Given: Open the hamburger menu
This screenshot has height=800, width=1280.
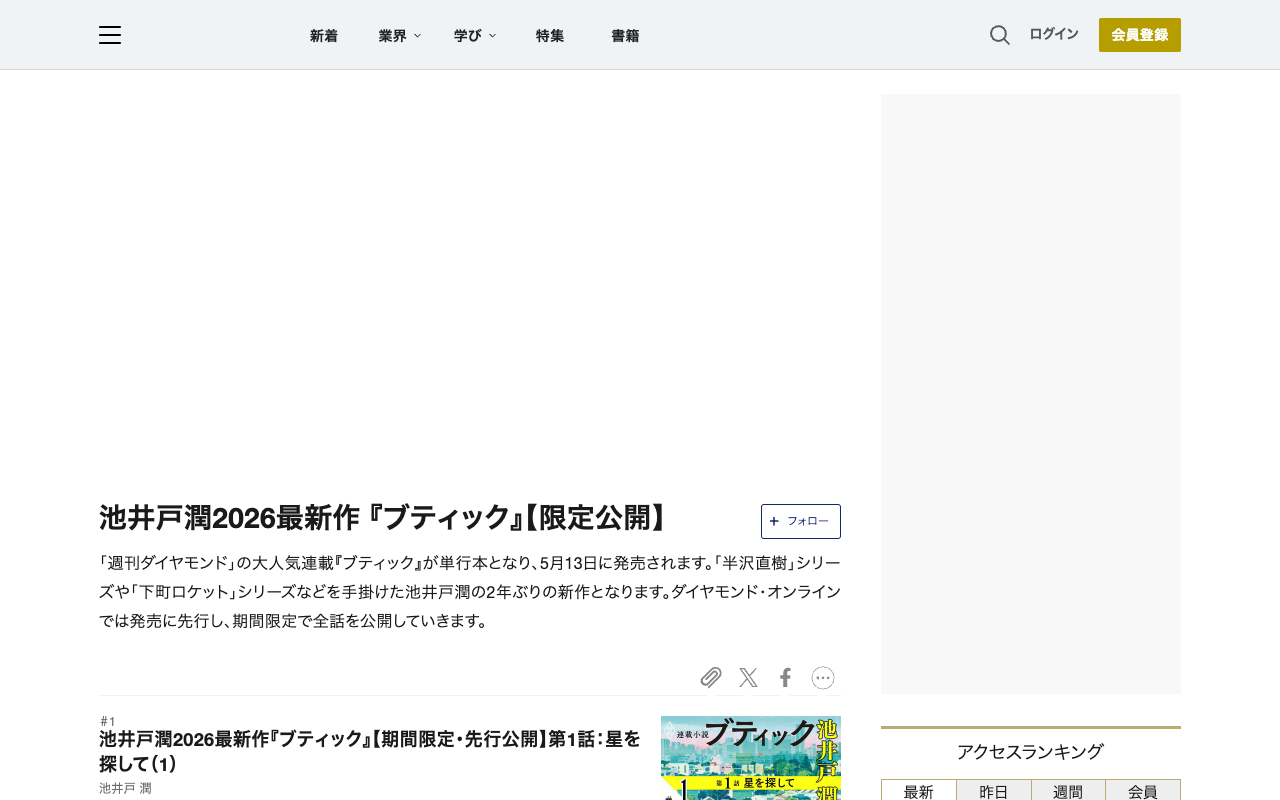Looking at the screenshot, I should point(110,35).
